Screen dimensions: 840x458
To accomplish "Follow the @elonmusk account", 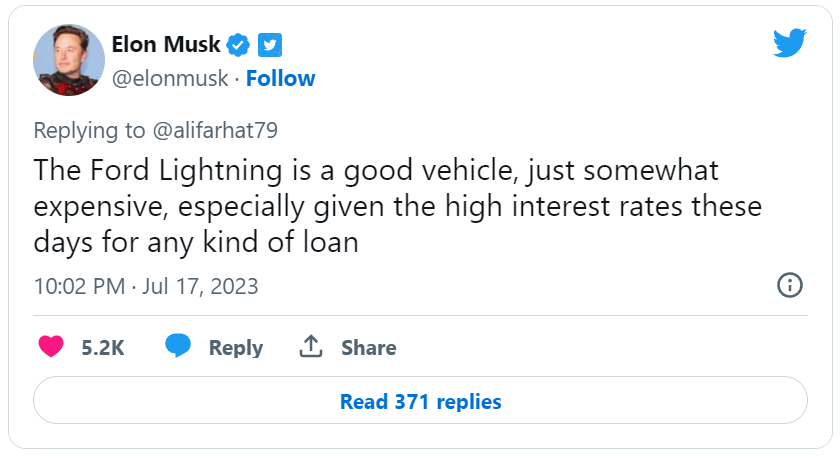I will 280,78.
